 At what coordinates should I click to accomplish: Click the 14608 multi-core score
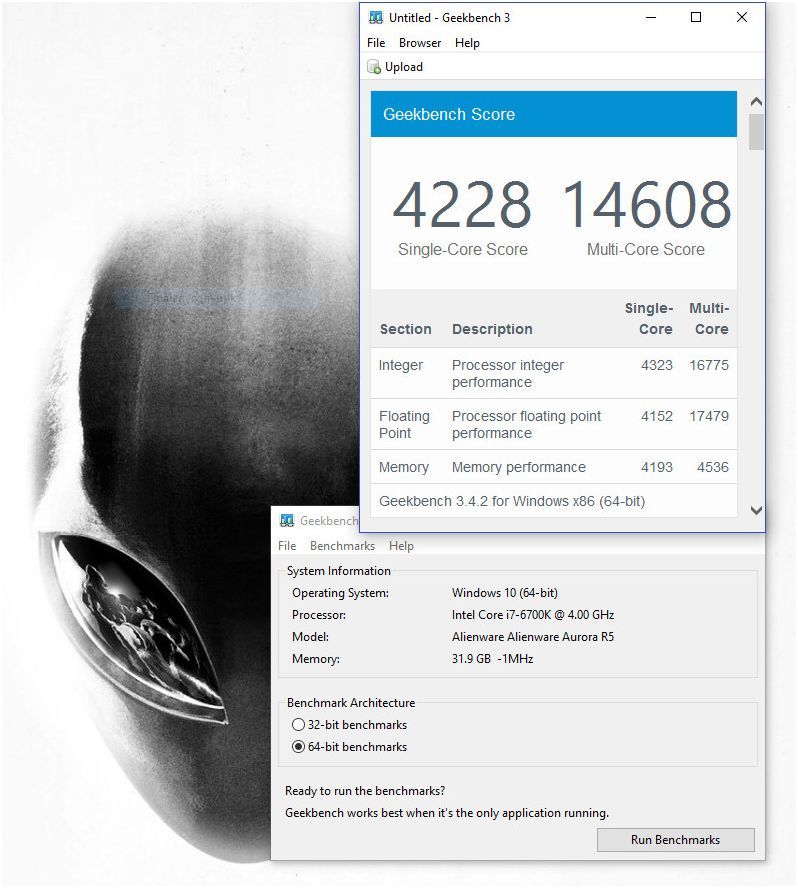pos(646,204)
